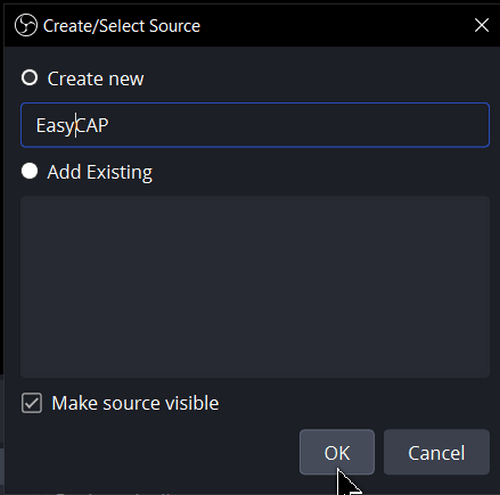500x495 pixels.
Task: Choose the Add Existing radio button
Action: tap(29, 171)
